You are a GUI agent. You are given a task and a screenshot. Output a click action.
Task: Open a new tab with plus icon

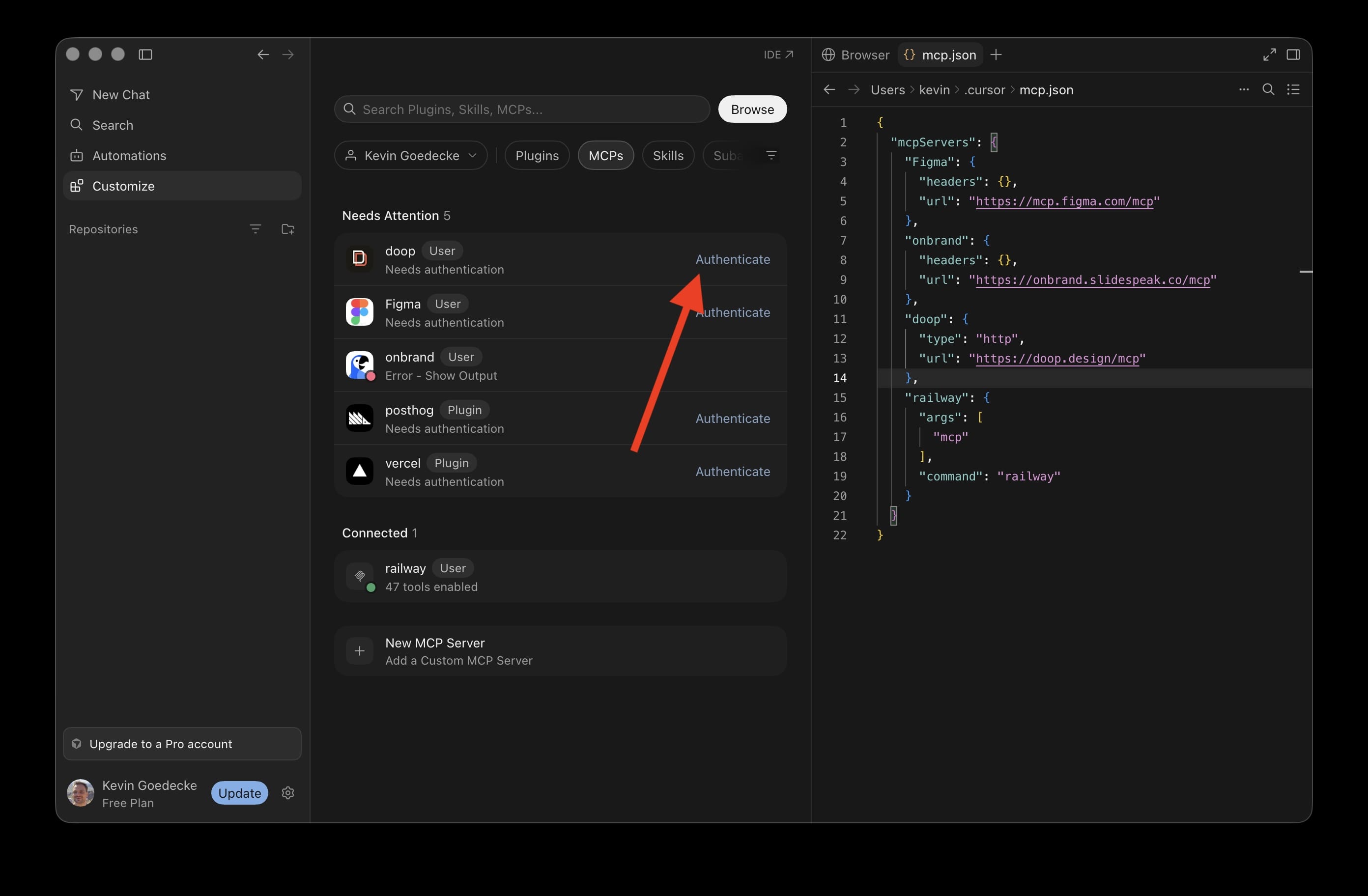click(x=996, y=55)
